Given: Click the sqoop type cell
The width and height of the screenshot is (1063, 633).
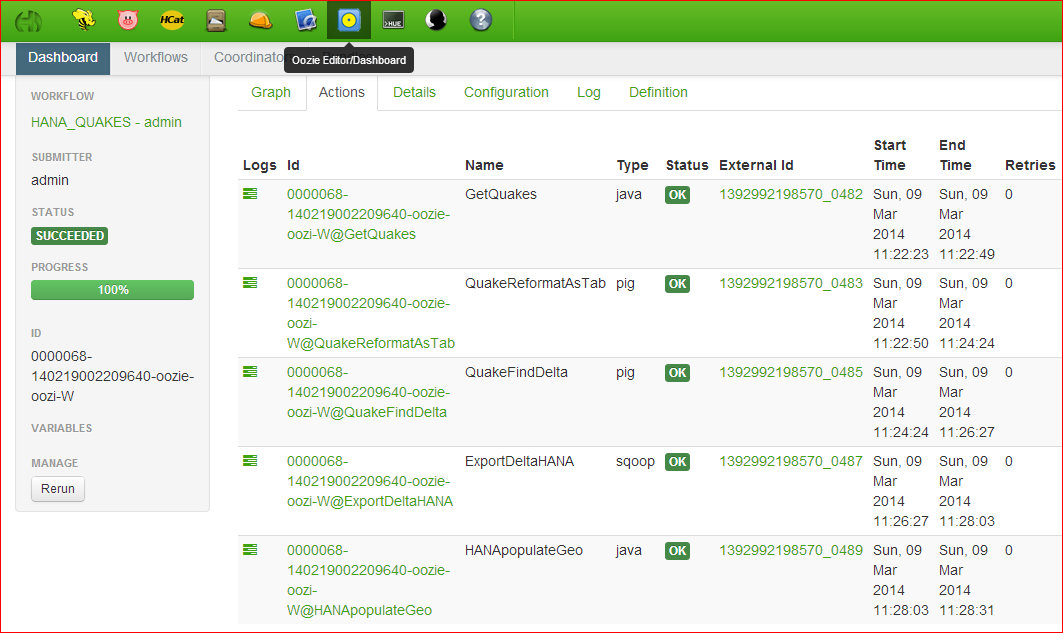Looking at the screenshot, I should pyautogui.click(x=635, y=461).
